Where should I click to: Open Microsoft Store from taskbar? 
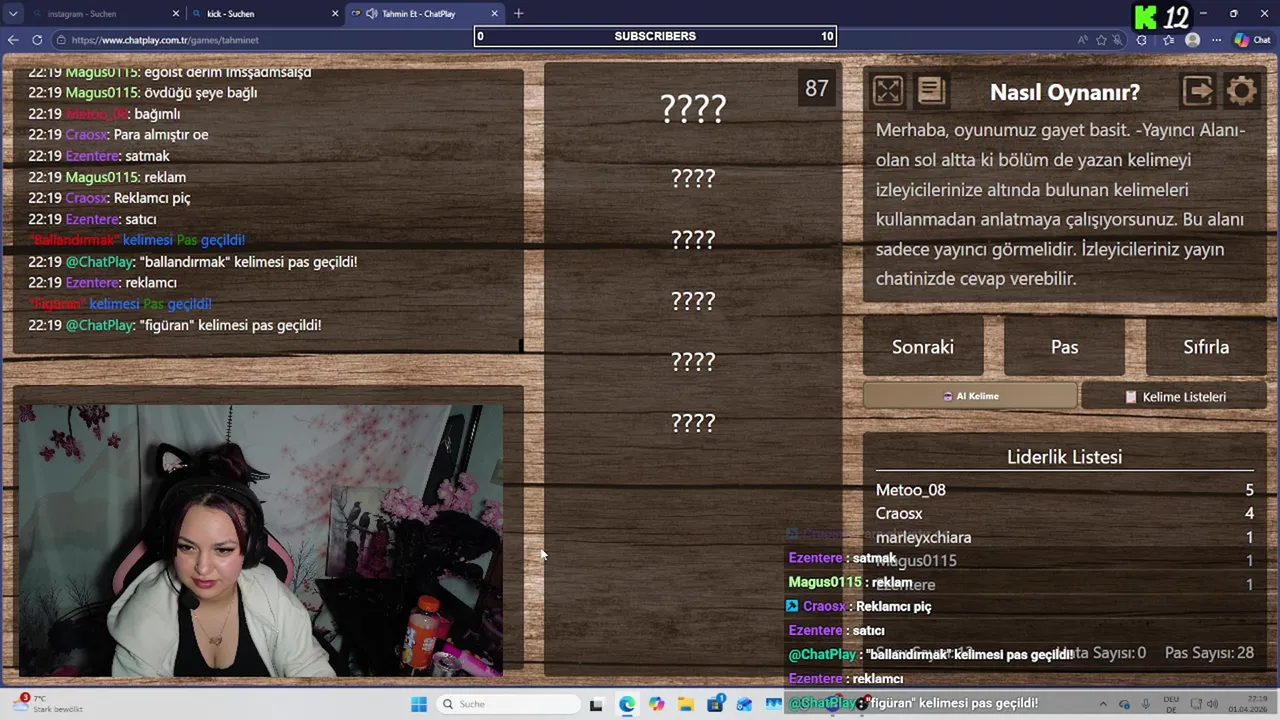click(715, 704)
